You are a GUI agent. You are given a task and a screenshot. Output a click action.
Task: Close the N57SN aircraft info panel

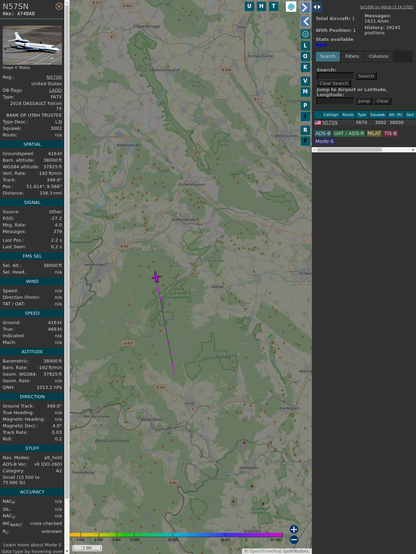pyautogui.click(x=59, y=6)
